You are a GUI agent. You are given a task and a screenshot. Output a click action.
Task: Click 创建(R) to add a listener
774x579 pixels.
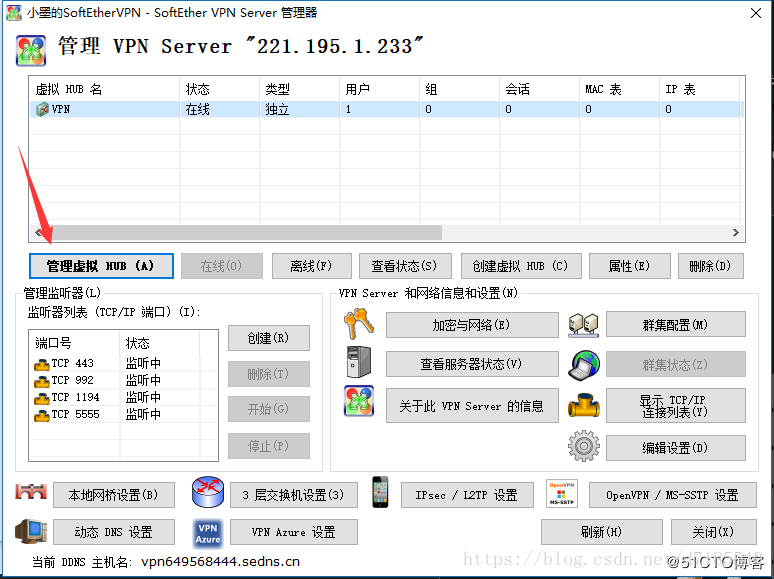point(269,338)
